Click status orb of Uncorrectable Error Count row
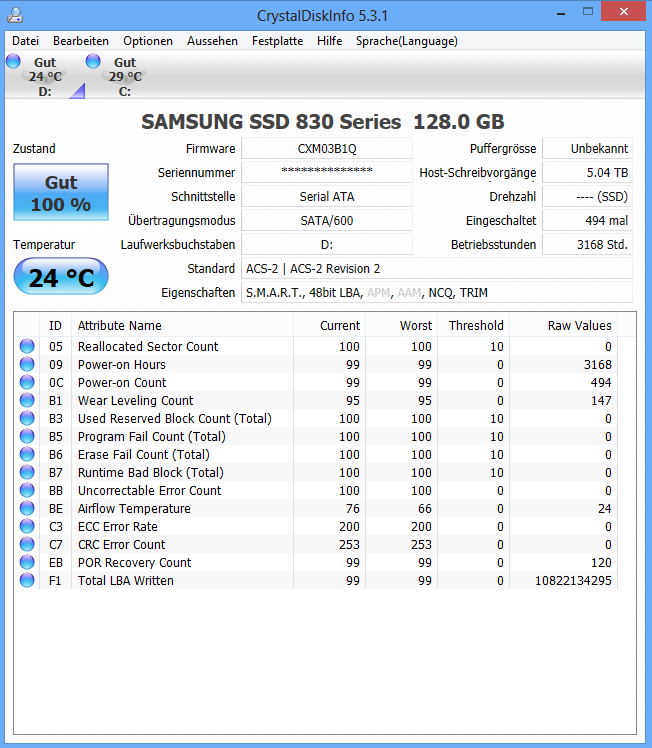Viewport: 652px width, 748px height. coord(27,490)
